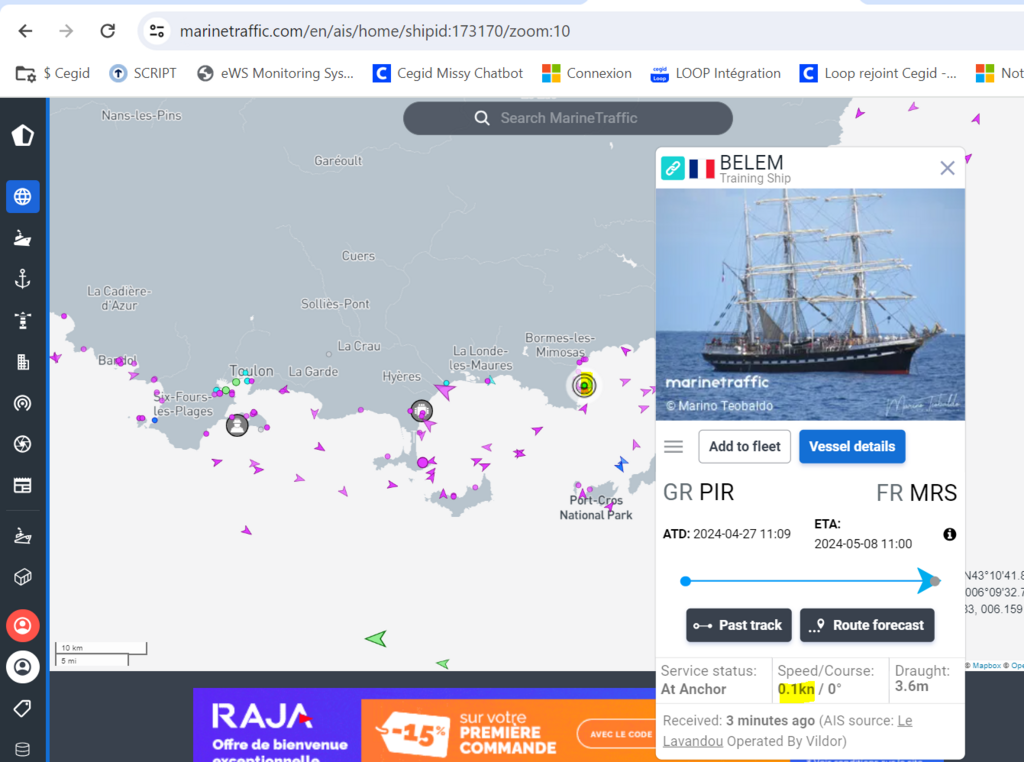Image resolution: width=1024 pixels, height=762 pixels.
Task: Click the Vessel details button
Action: (852, 447)
